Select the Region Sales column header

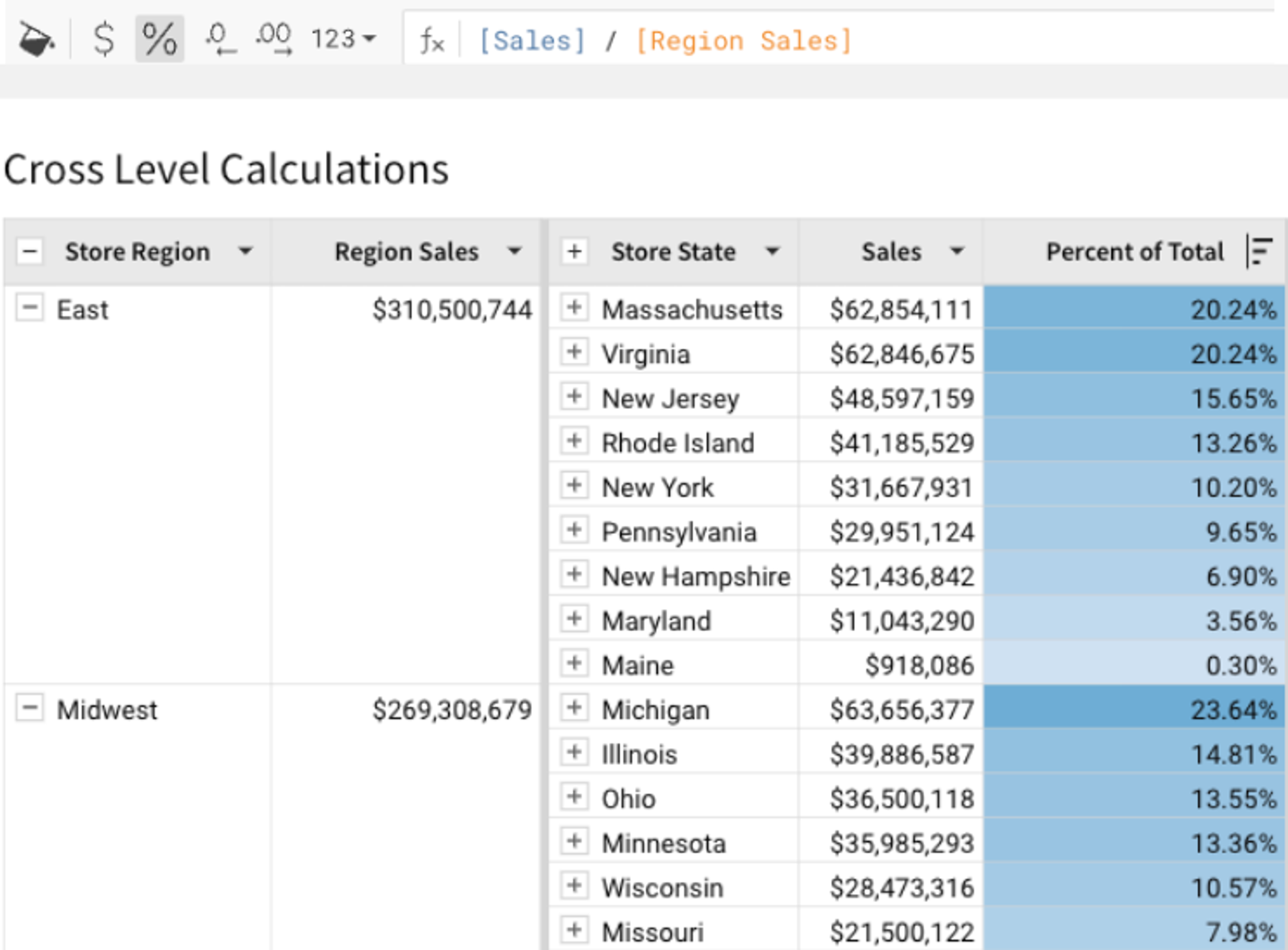(406, 252)
